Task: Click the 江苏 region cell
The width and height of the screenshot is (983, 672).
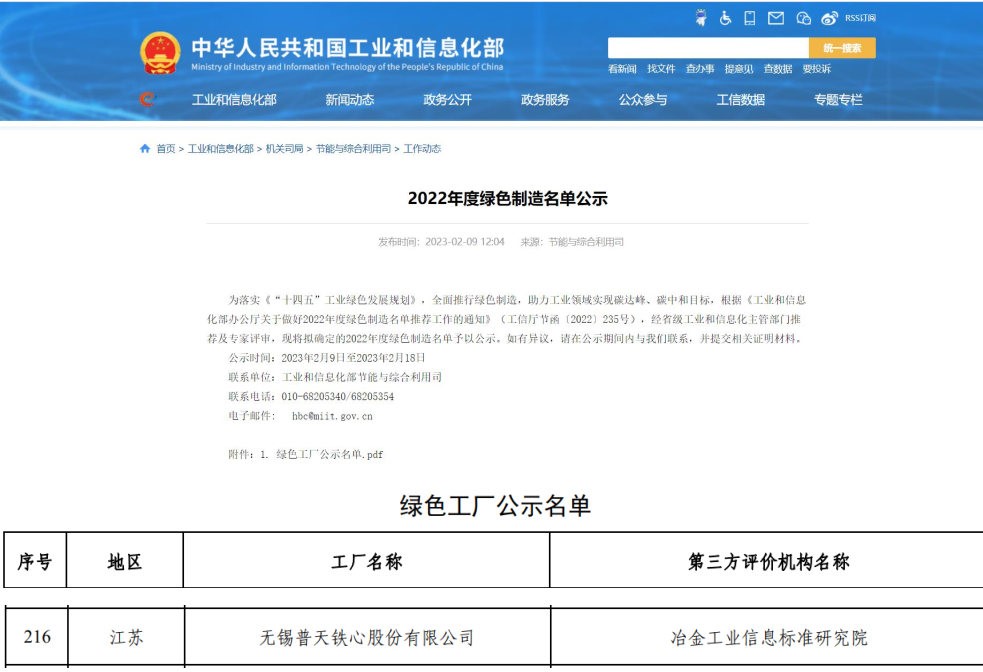Action: (126, 638)
